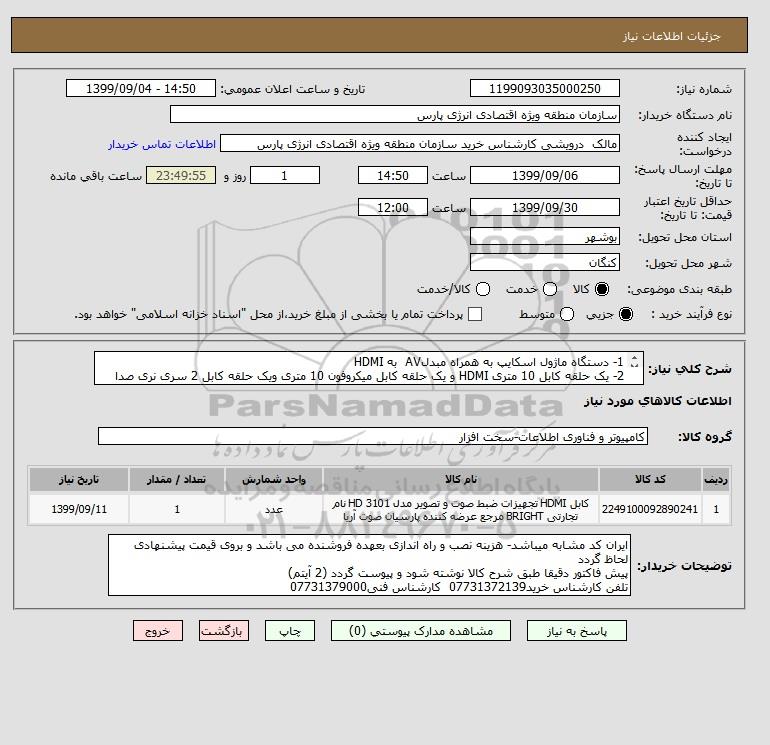Image resolution: width=770 pixels, height=745 pixels.
Task: Select the جزیی purchase type radio
Action: 626,314
